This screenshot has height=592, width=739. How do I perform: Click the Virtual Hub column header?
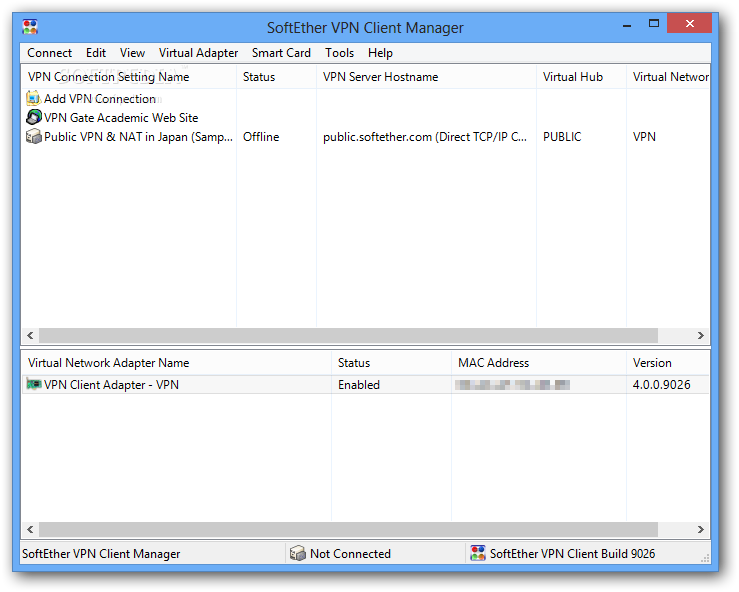point(581,76)
